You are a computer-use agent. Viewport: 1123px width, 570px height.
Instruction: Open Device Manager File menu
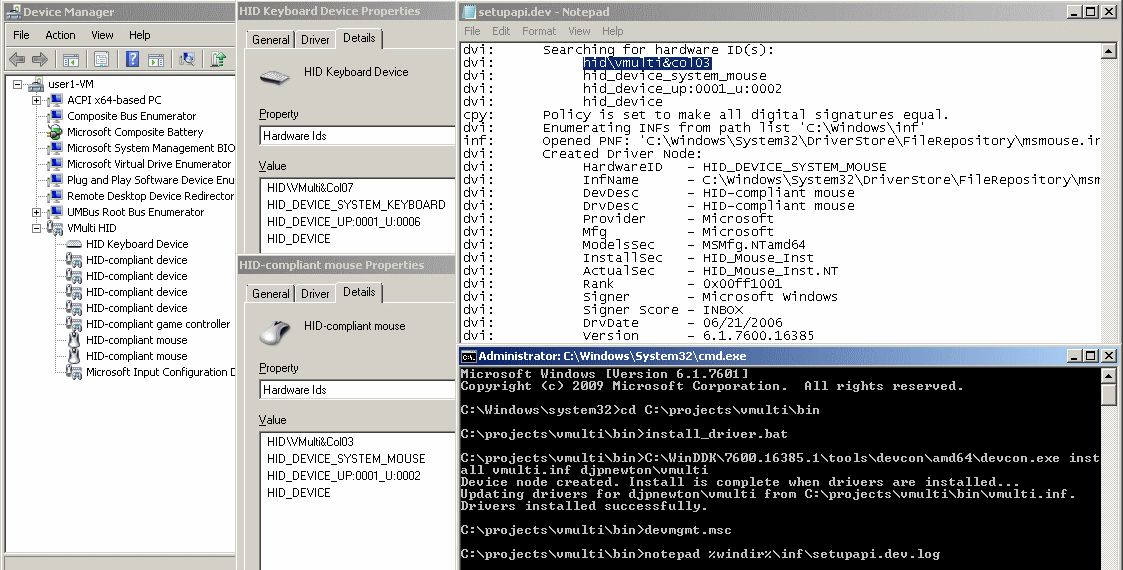[21, 35]
